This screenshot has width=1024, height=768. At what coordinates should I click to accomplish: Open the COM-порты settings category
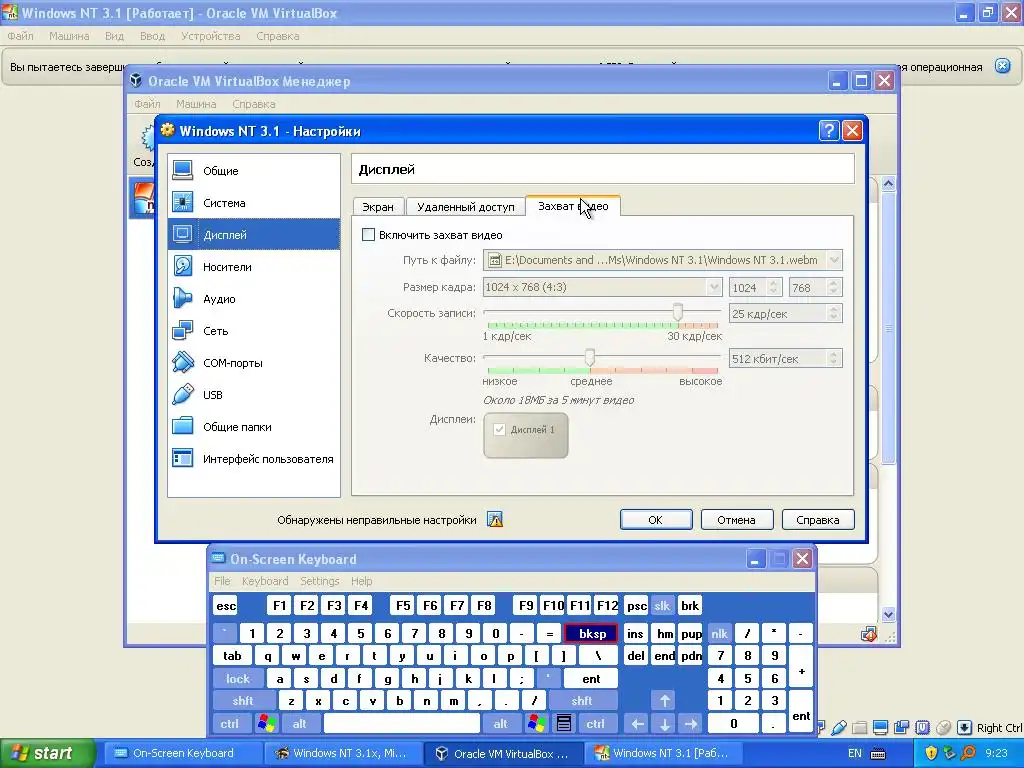(253, 362)
